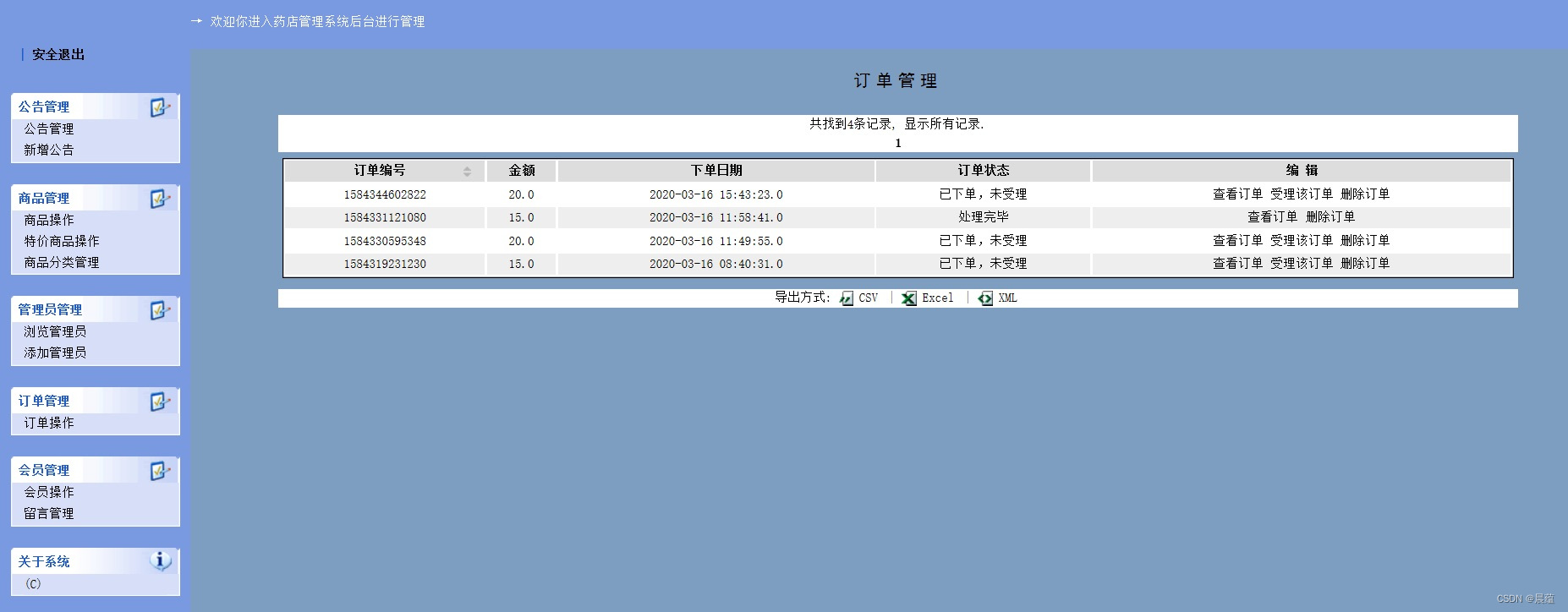Select order number 1584319231230 cell
Image resolution: width=1568 pixels, height=612 pixels.
(x=385, y=264)
